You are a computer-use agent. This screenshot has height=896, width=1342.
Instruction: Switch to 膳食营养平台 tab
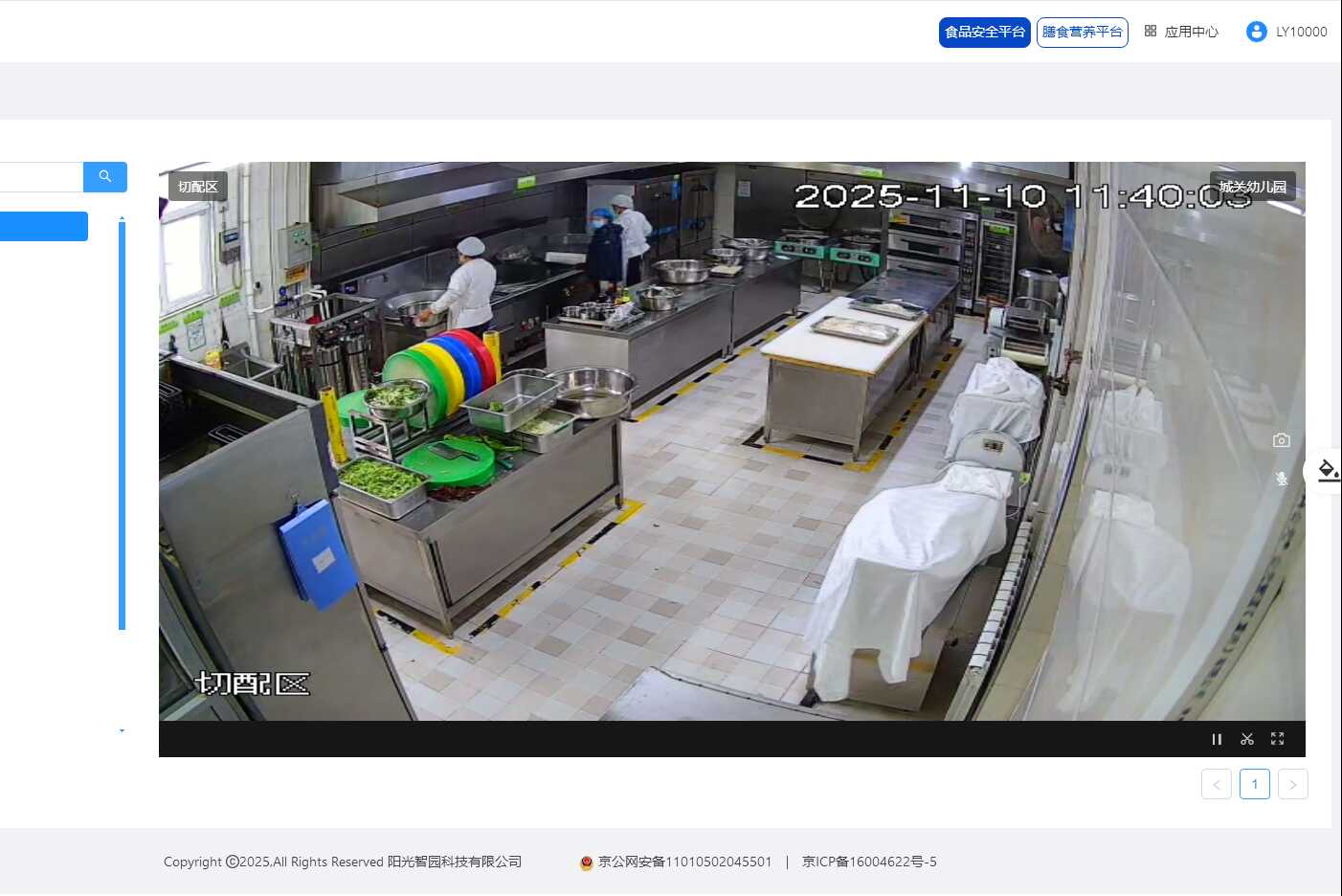click(1082, 32)
